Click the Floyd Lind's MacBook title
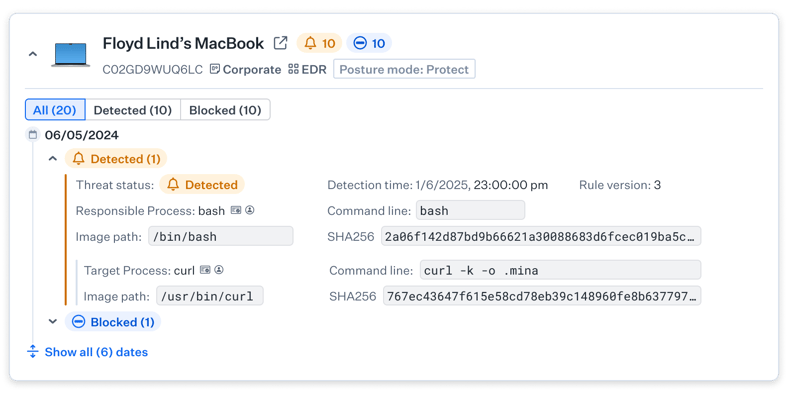788x394 pixels. click(183, 43)
